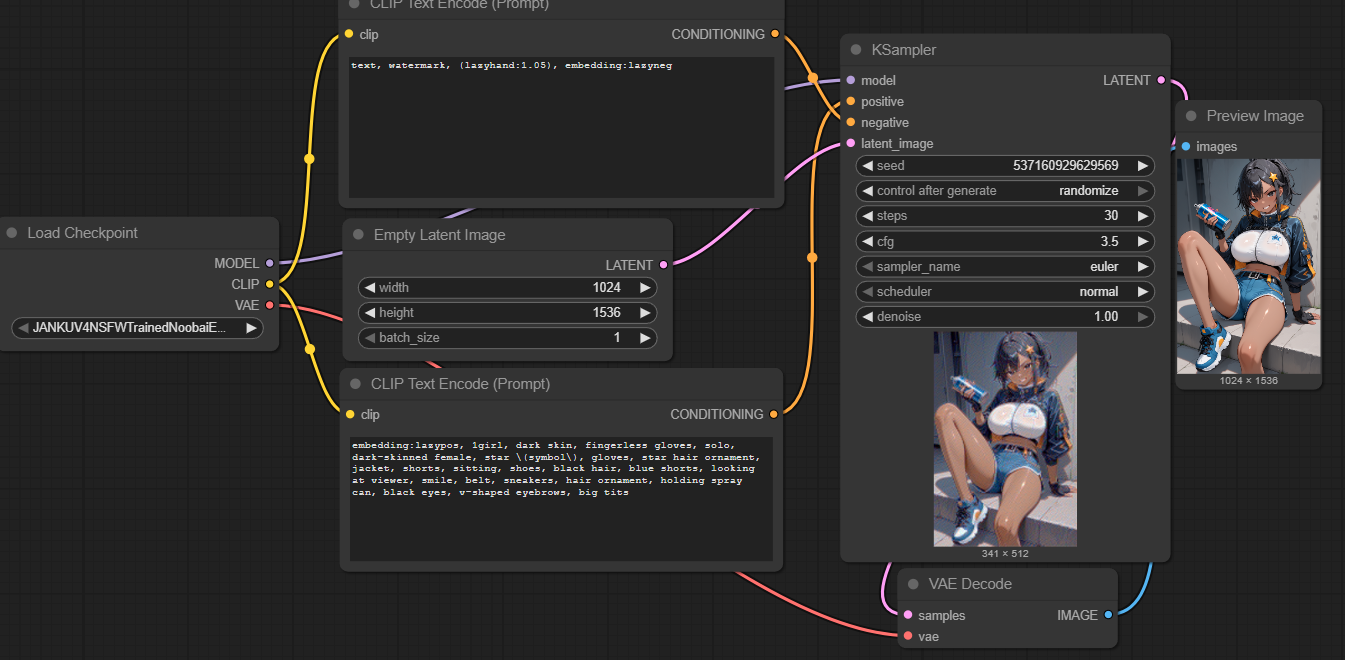Click the steps value 30

1111,216
